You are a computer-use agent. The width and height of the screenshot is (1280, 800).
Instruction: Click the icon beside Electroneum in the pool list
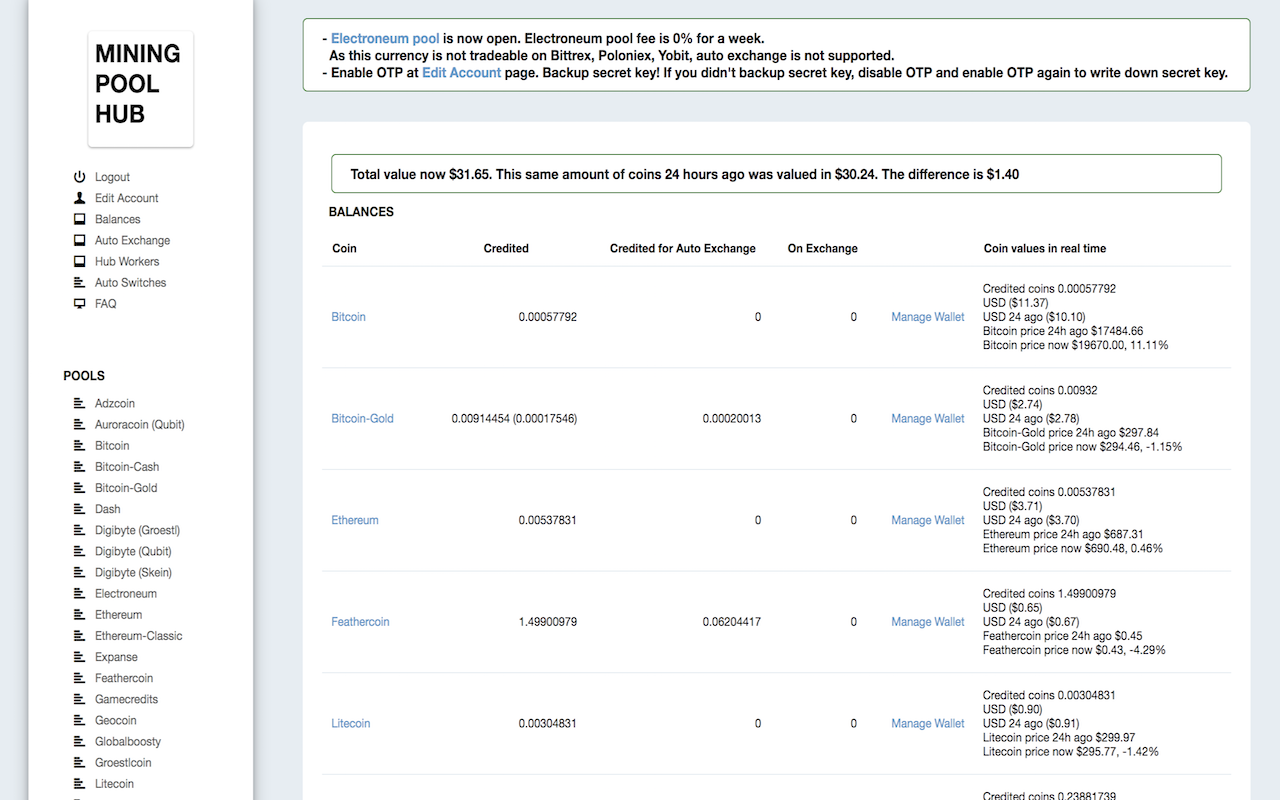[x=80, y=594]
